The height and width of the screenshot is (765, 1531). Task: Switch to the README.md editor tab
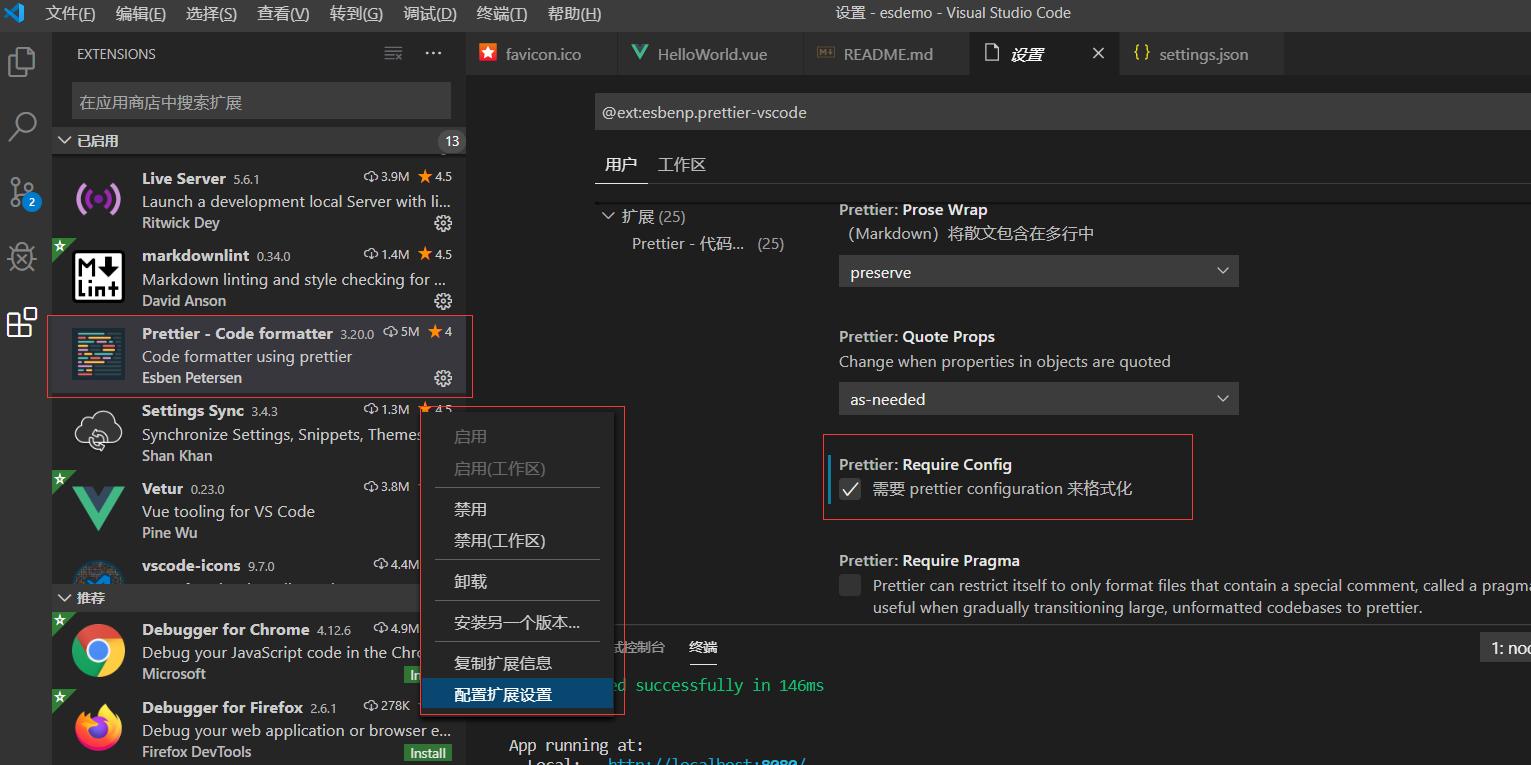(x=887, y=54)
